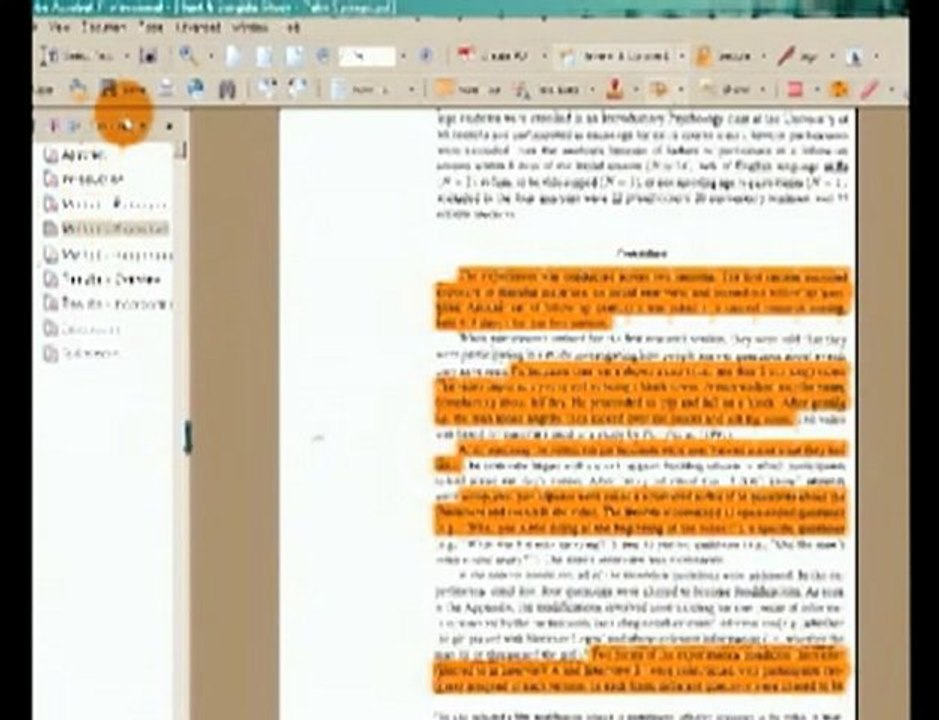Select the Note Tool in commenting toolbar
This screenshot has height=720, width=939.
469,89
